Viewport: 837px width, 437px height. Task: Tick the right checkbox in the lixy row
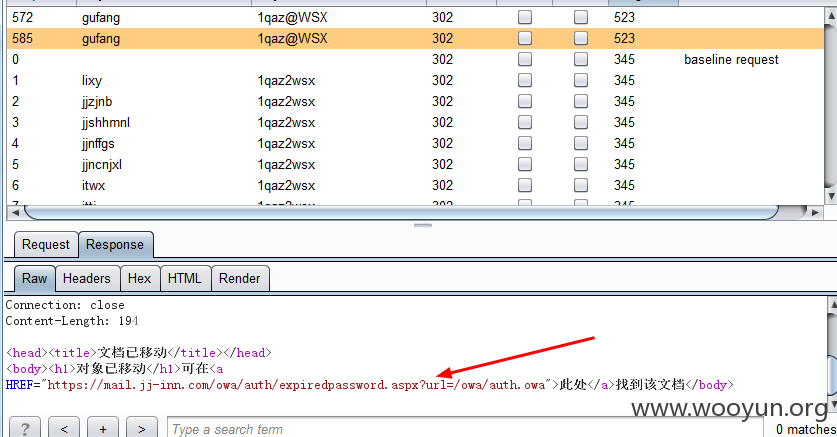pyautogui.click(x=581, y=80)
